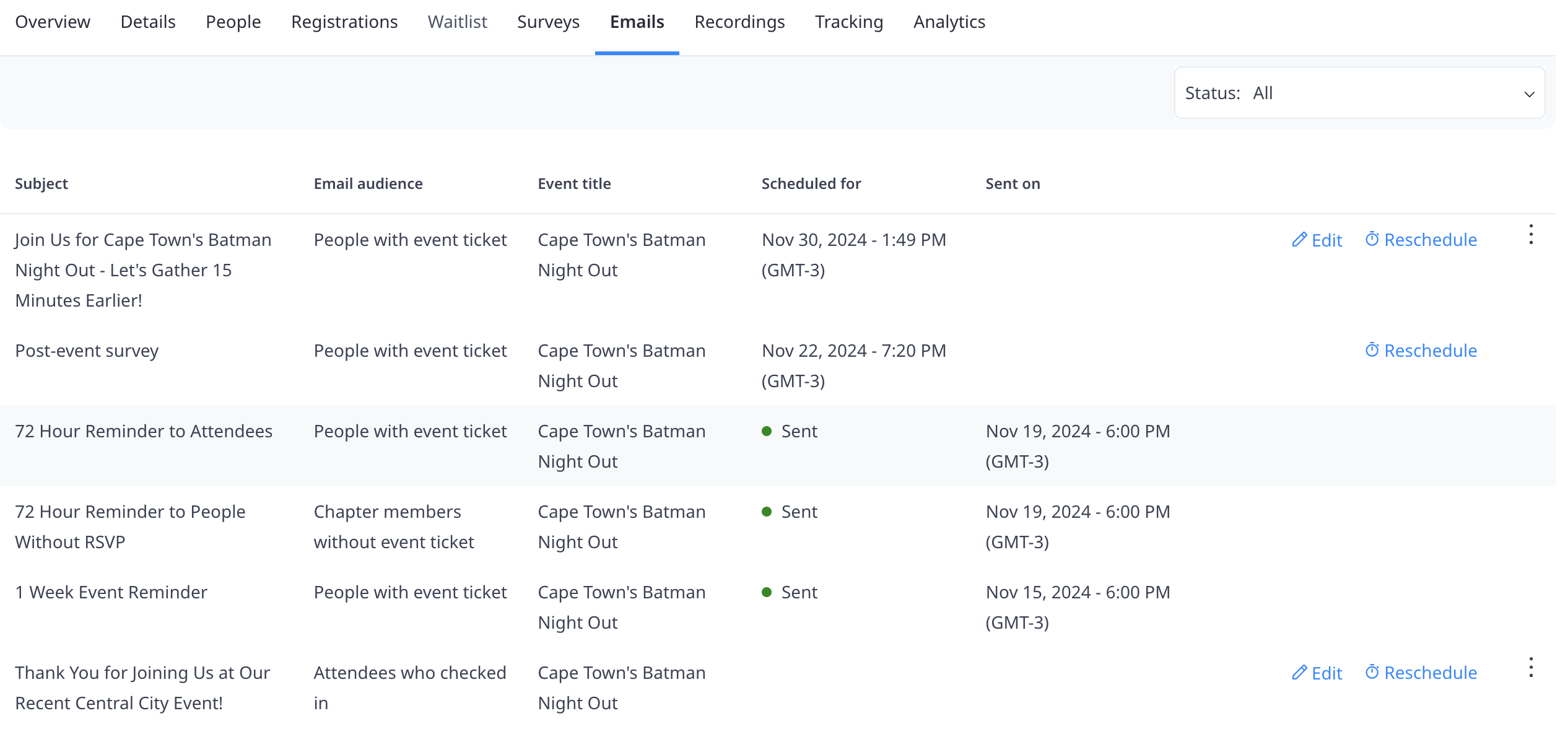The width and height of the screenshot is (1568, 747).
Task: Click green Sent status dot for 1 Week Reminder
Action: click(x=767, y=592)
